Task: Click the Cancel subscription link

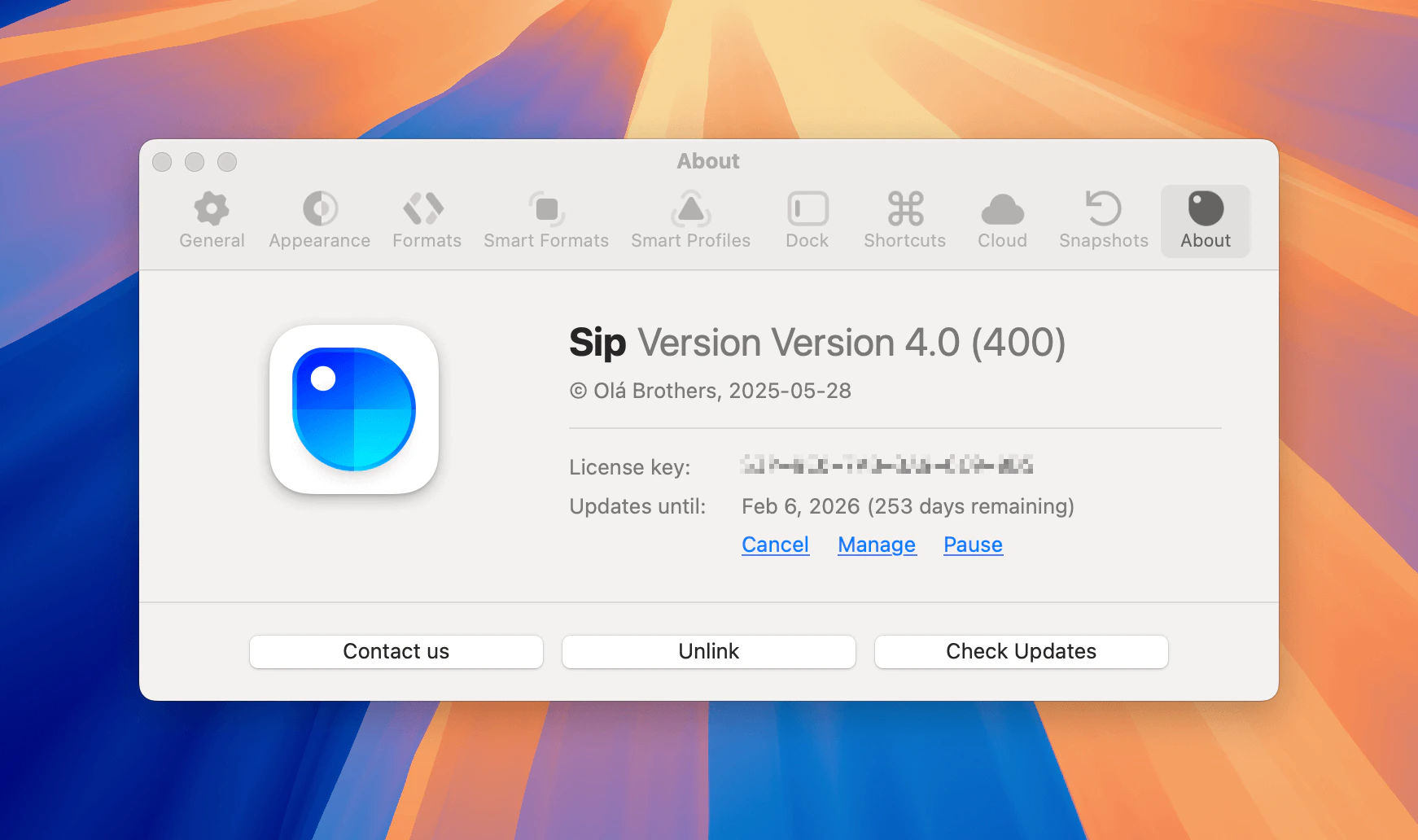Action: (x=776, y=545)
